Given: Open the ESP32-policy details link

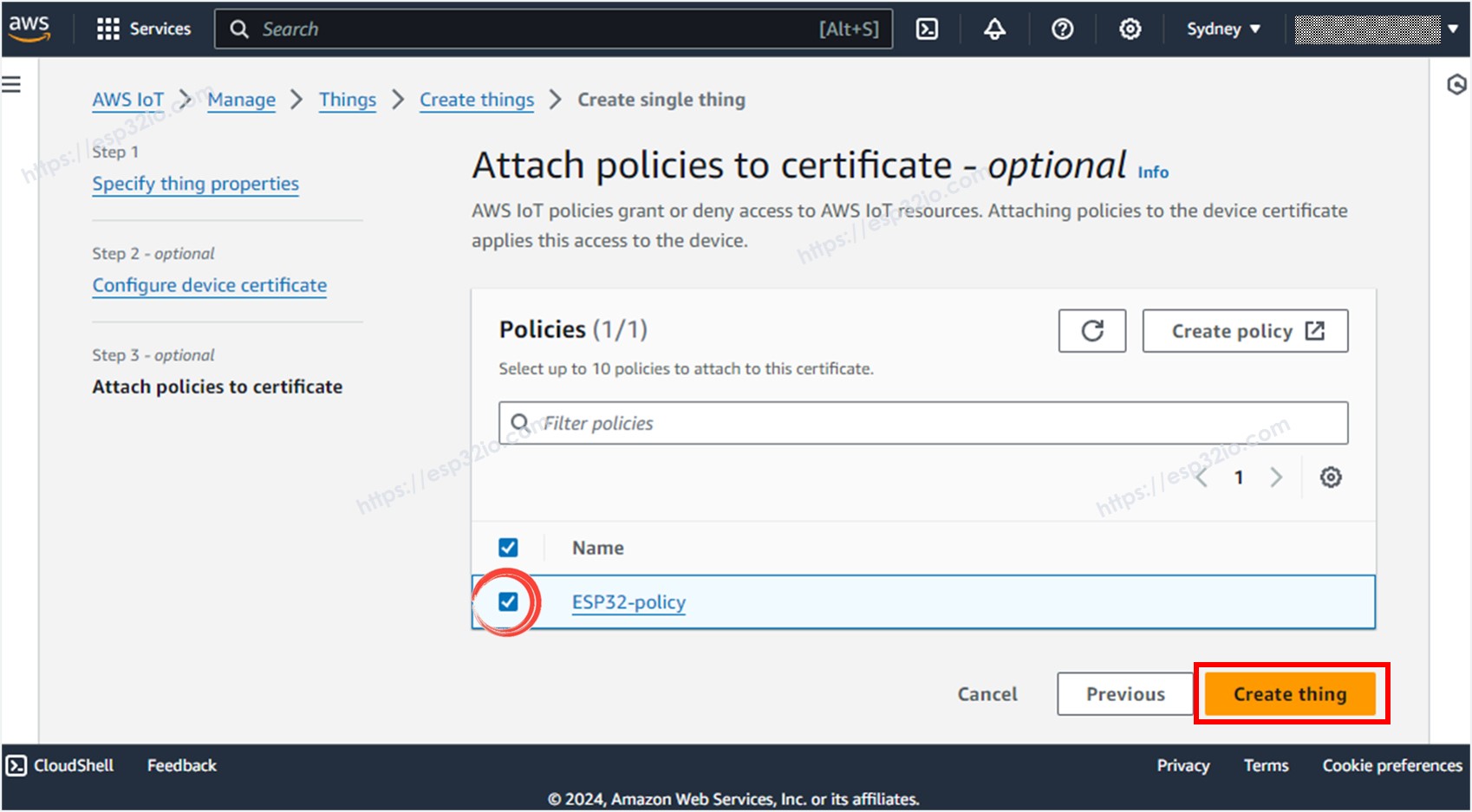Looking at the screenshot, I should 629,601.
